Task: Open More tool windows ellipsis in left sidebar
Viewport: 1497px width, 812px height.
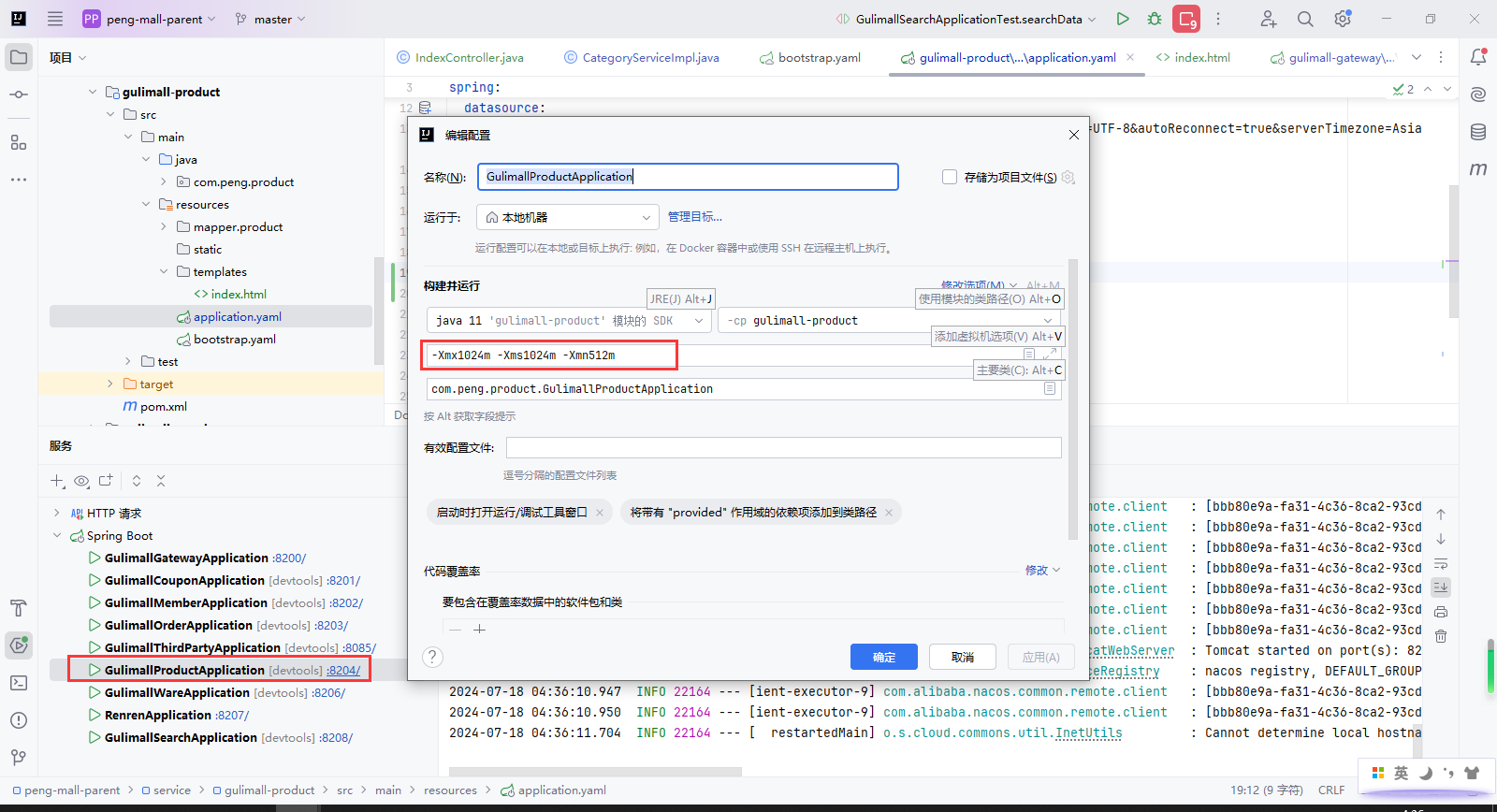Action: point(19,180)
